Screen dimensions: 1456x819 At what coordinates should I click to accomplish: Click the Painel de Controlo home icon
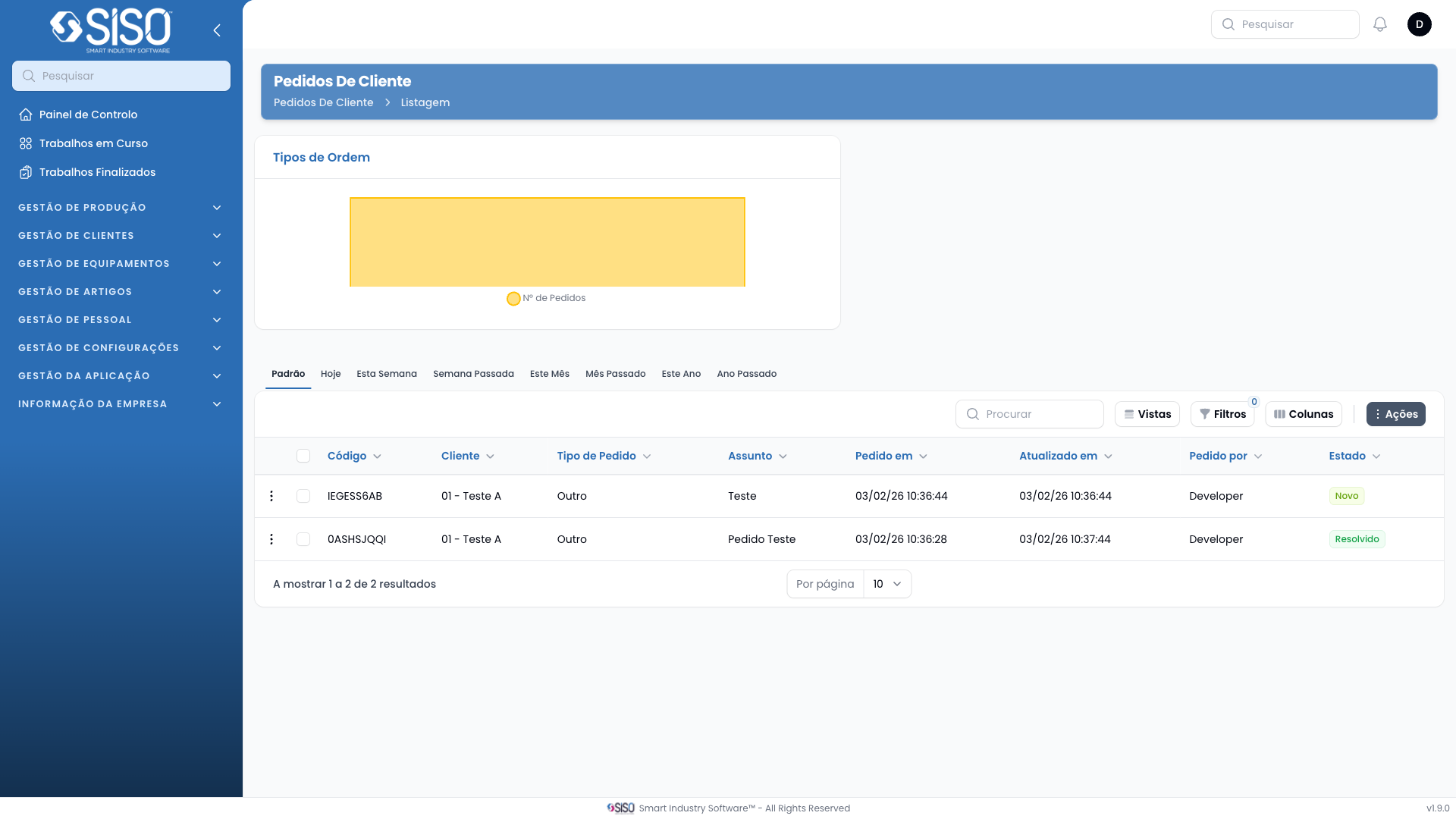click(x=26, y=115)
